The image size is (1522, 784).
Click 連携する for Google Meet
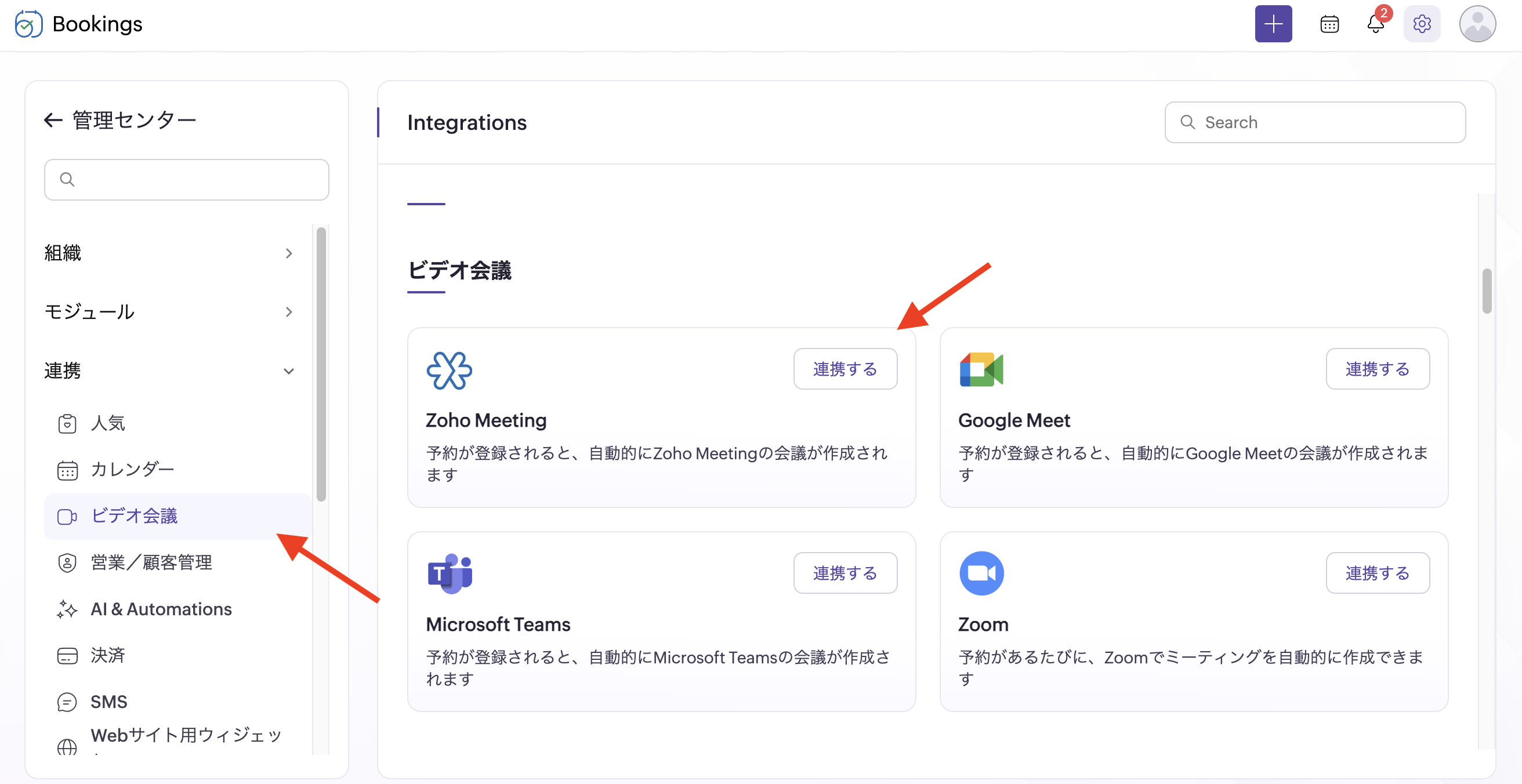[x=1377, y=369]
